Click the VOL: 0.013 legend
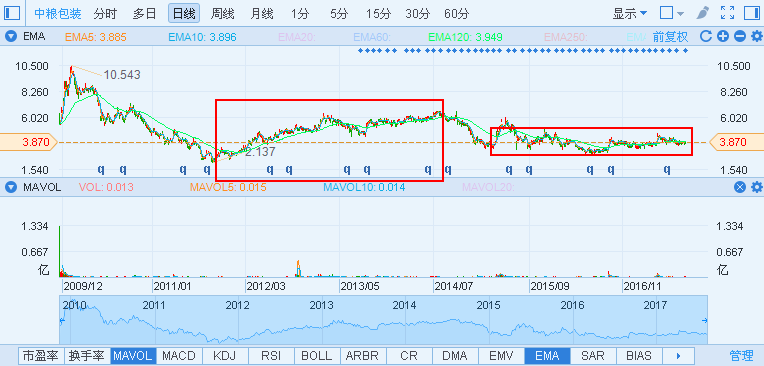This screenshot has height=366, width=764. (x=106, y=187)
